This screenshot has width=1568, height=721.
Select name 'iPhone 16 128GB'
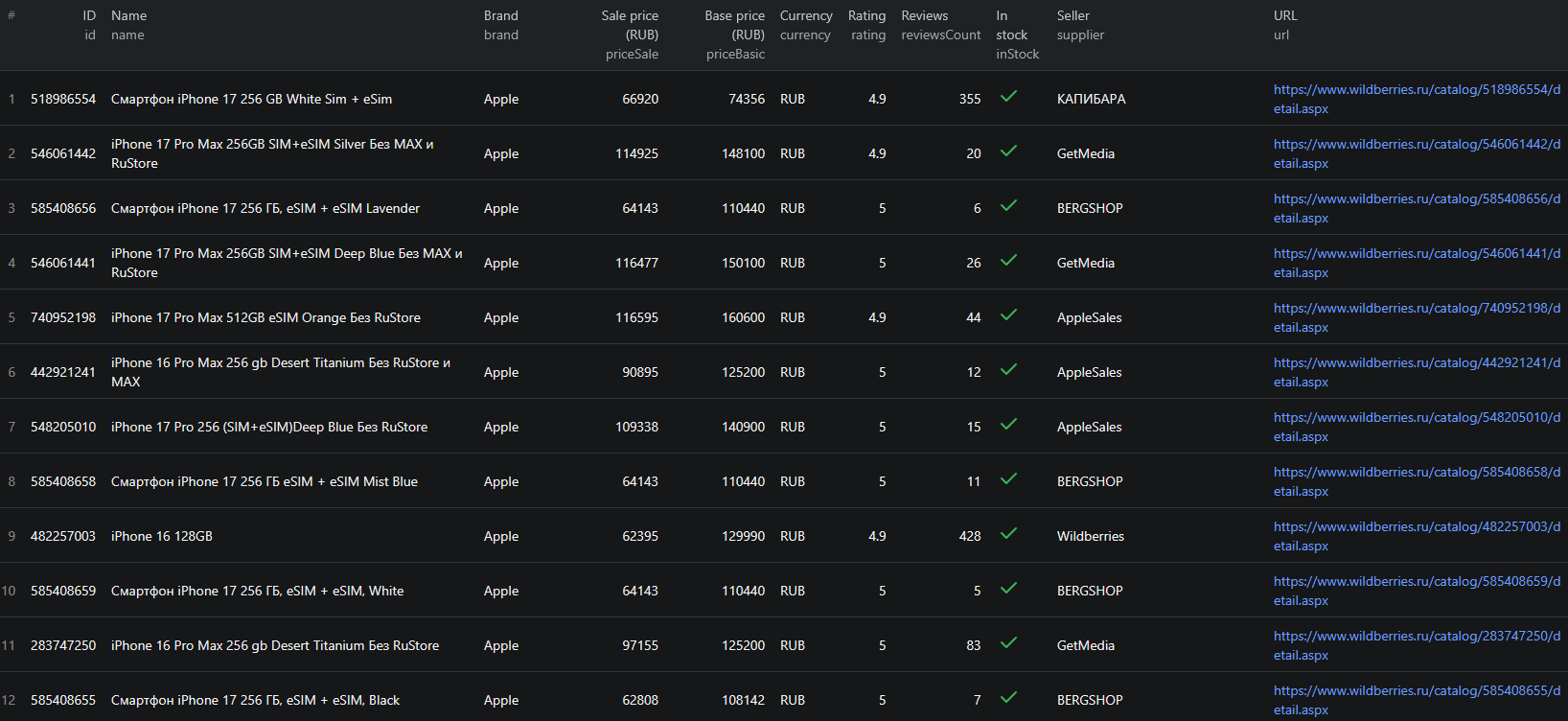pyautogui.click(x=162, y=536)
